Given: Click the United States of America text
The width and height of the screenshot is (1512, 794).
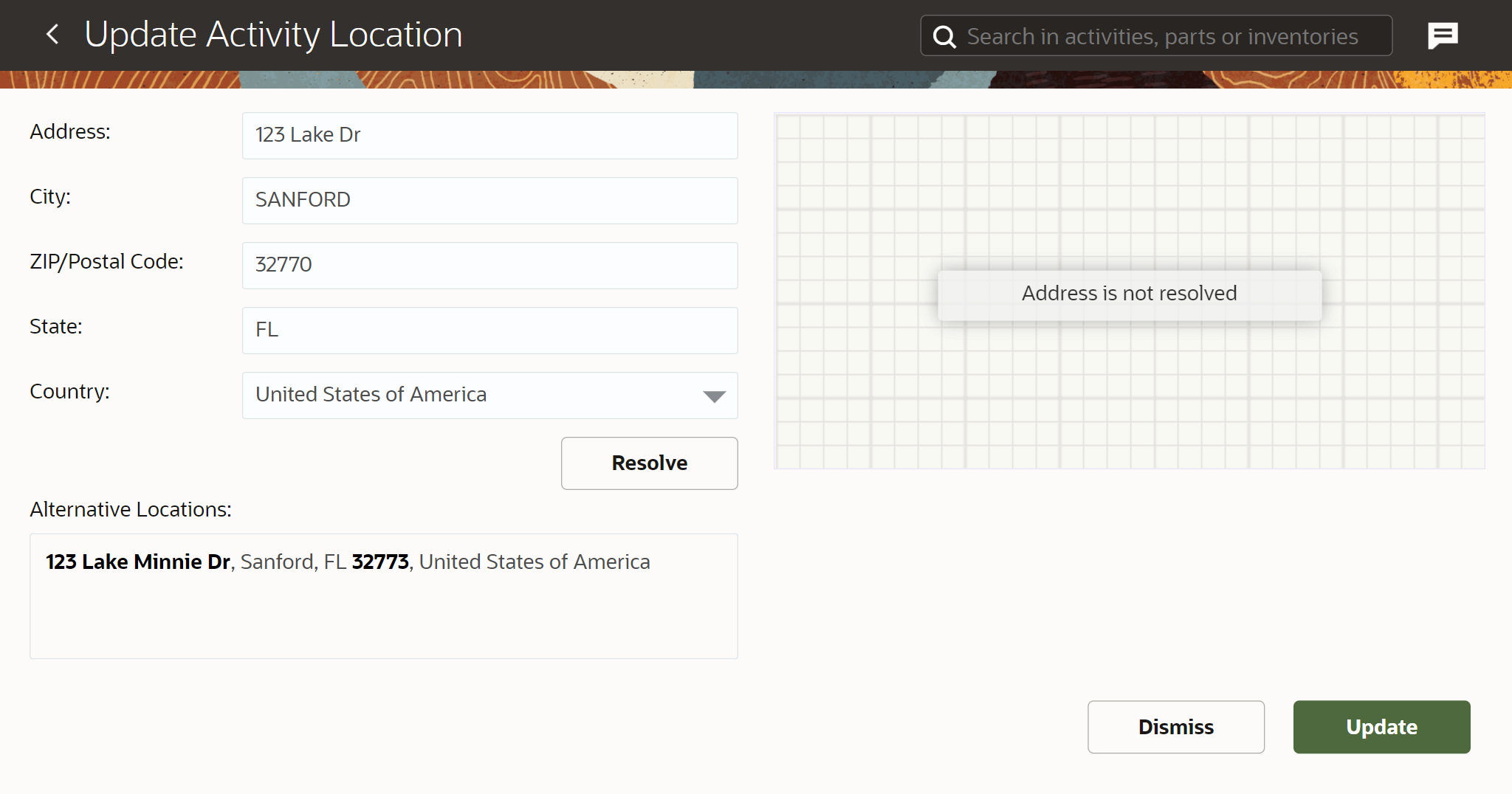Looking at the screenshot, I should click(371, 395).
